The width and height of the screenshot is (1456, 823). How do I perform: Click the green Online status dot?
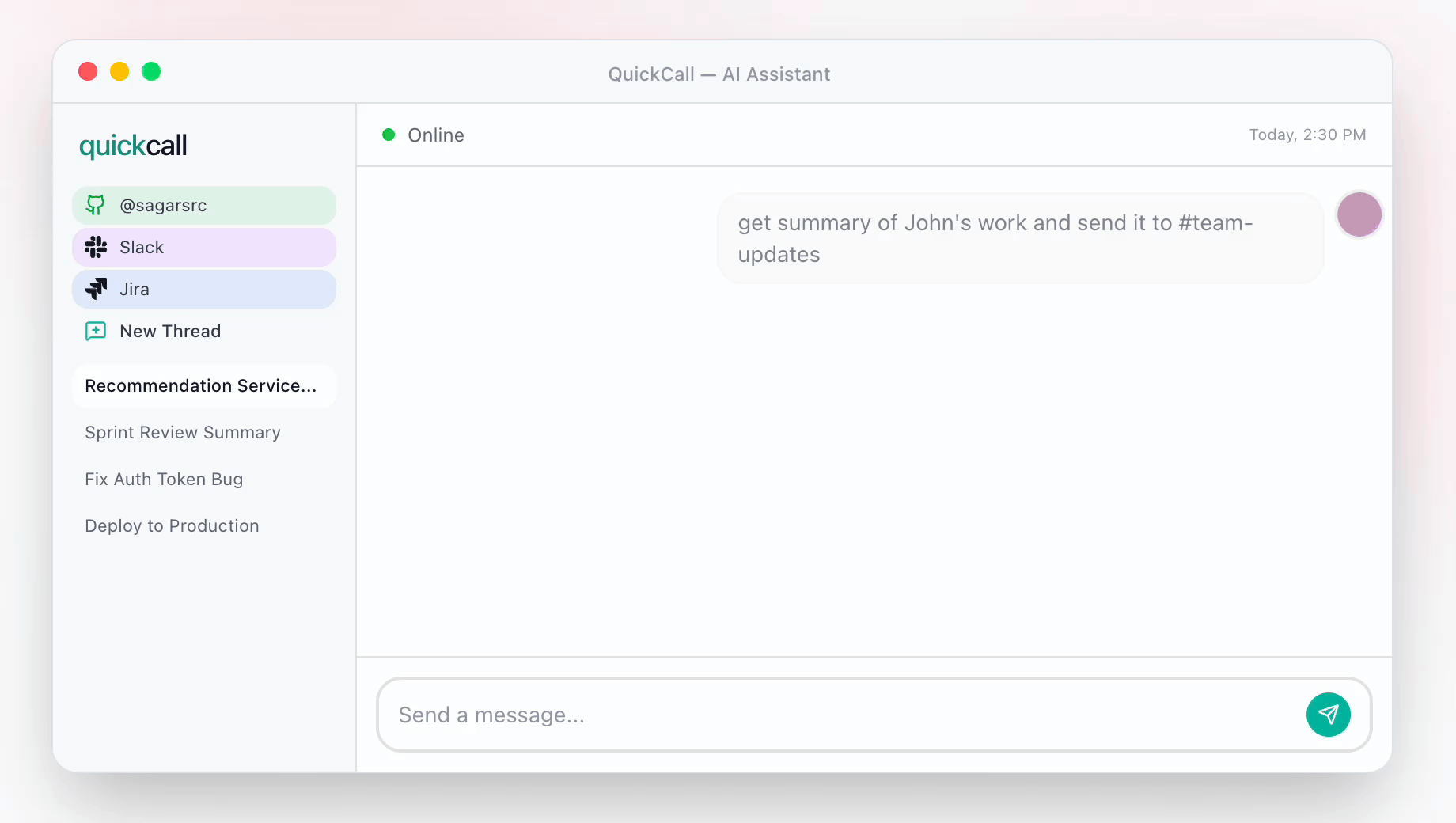click(389, 135)
